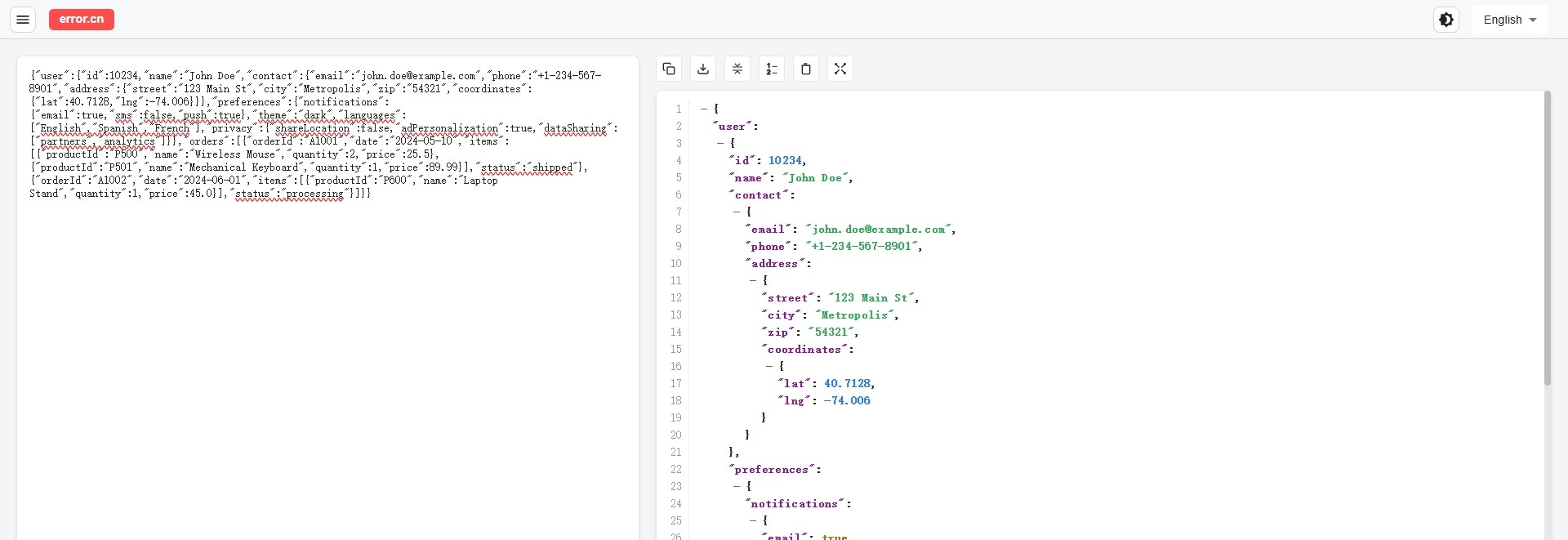The width and height of the screenshot is (1568, 540).
Task: Collapse the "coordinates" object on line 16
Action: click(769, 366)
